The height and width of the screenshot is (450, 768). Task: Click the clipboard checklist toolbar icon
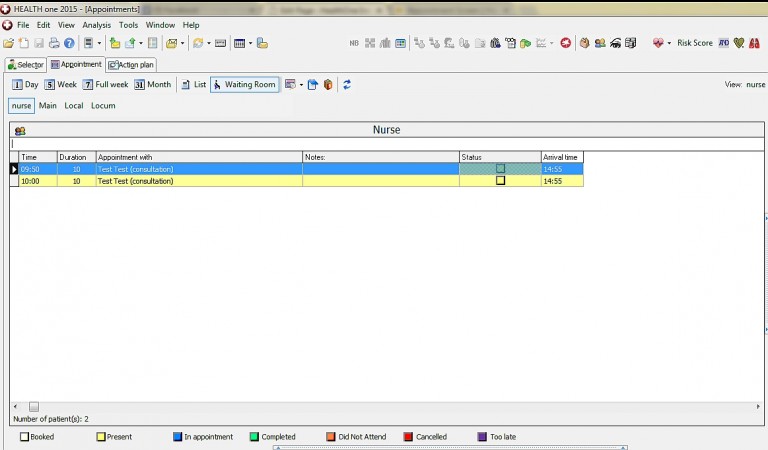510,43
